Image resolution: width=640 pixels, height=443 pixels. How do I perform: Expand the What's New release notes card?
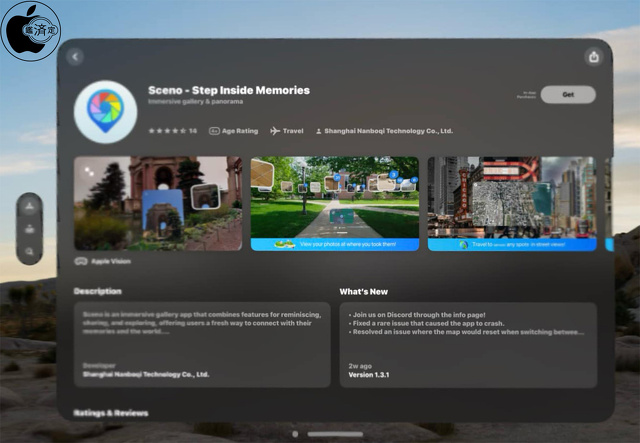point(468,343)
